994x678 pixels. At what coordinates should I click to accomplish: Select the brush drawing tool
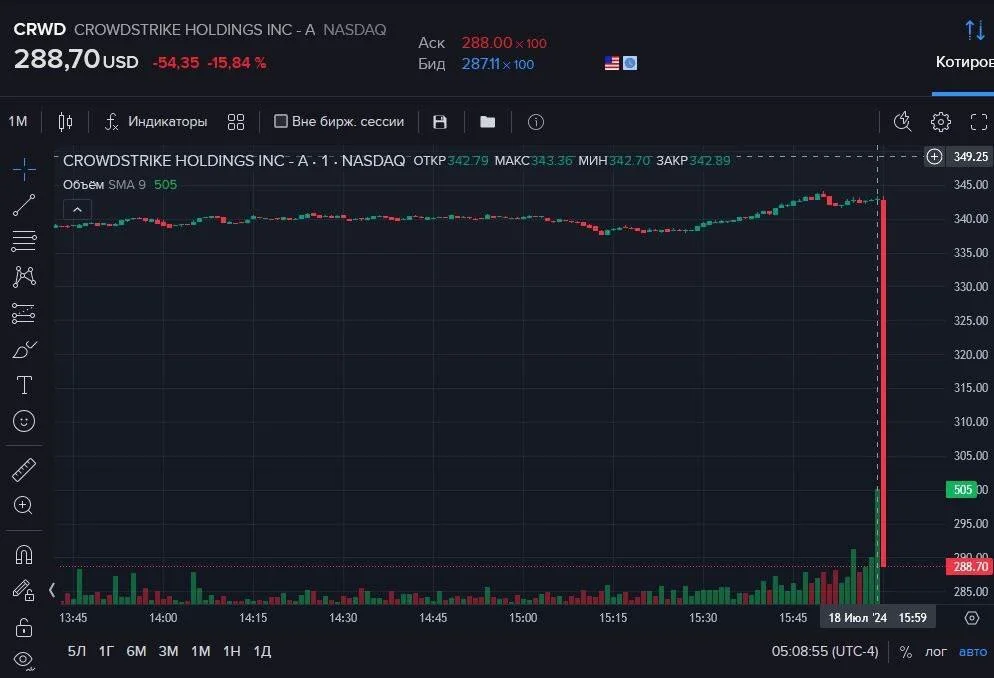coord(24,349)
